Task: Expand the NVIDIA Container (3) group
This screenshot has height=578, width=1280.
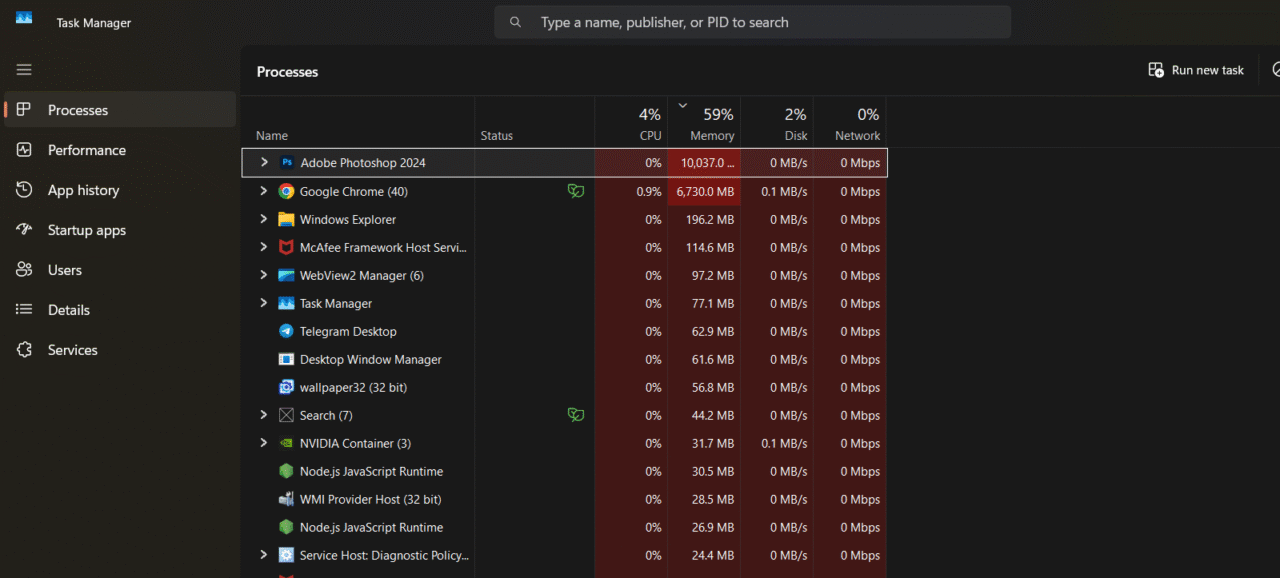Action: 264,443
